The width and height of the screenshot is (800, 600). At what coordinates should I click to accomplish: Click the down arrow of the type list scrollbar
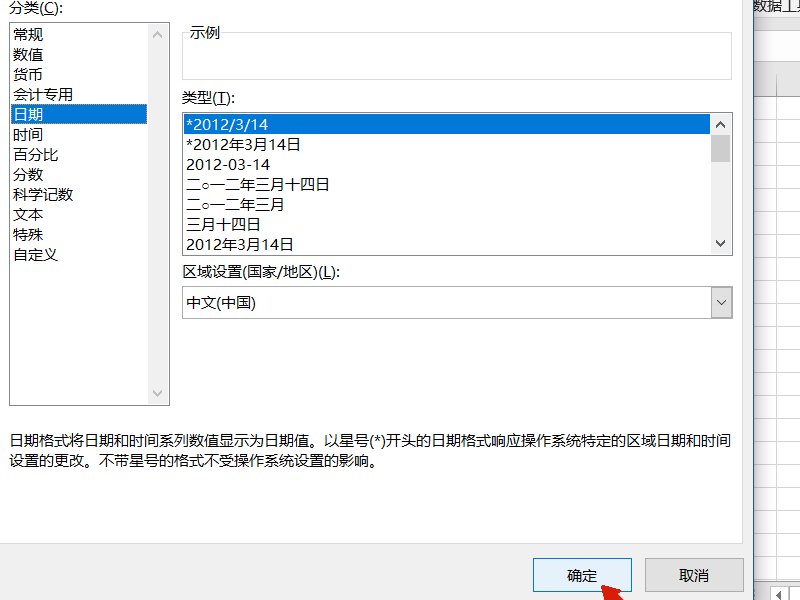[721, 243]
